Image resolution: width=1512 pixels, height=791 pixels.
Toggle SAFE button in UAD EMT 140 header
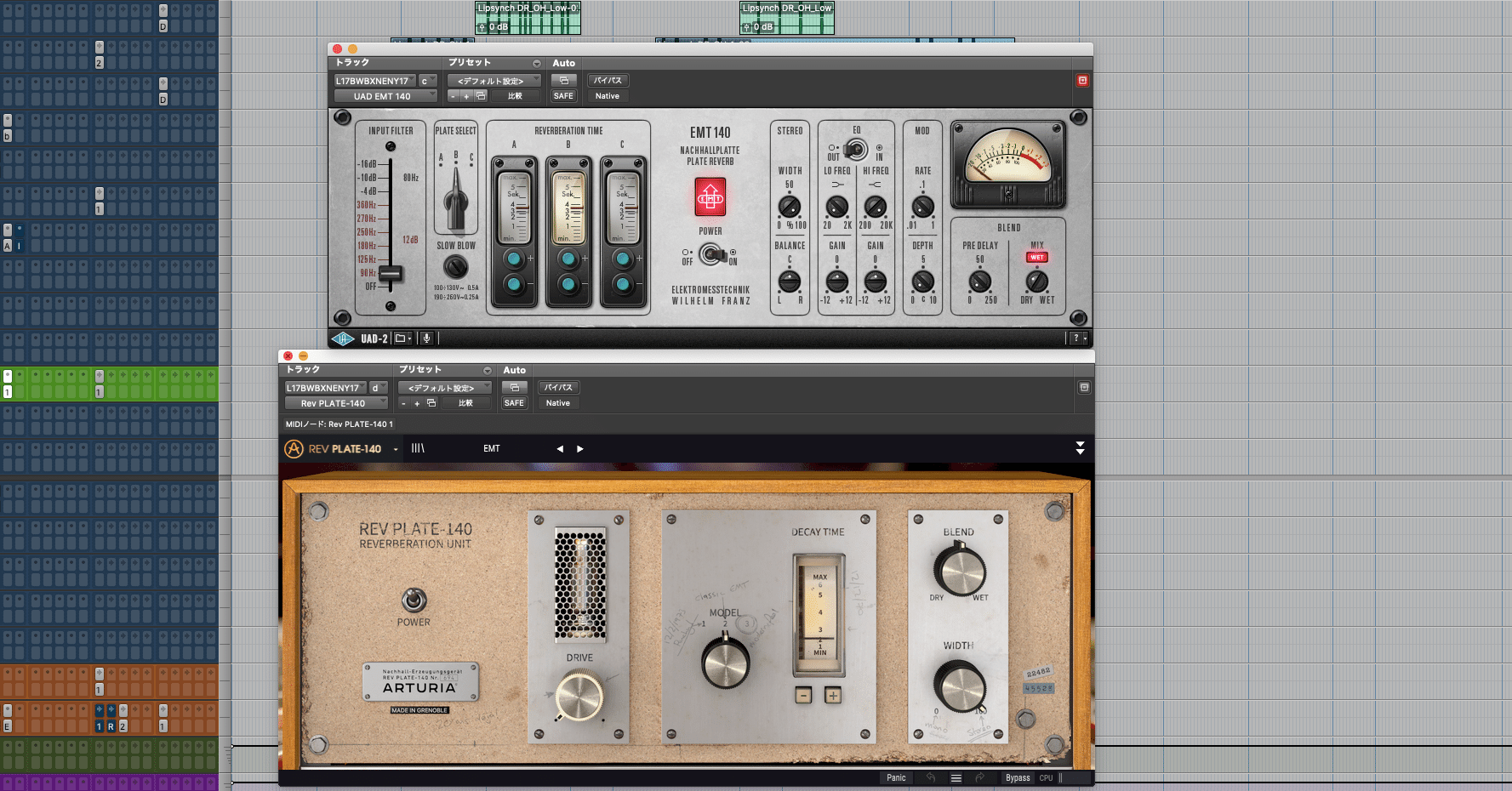click(x=563, y=96)
